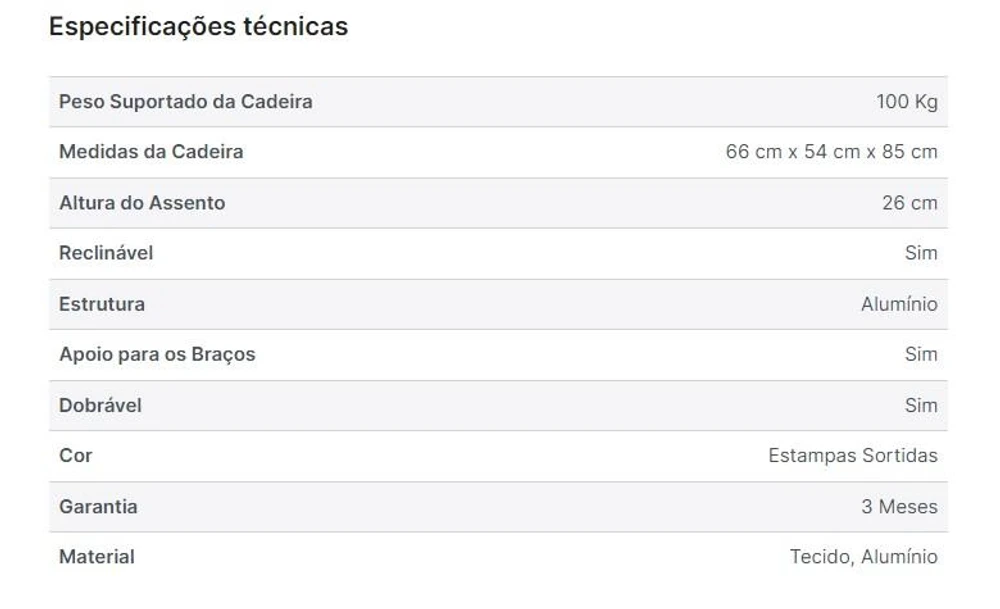Click "Sim" in the Apoio para os Braços row
The height and width of the screenshot is (609, 1000).
coord(920,354)
